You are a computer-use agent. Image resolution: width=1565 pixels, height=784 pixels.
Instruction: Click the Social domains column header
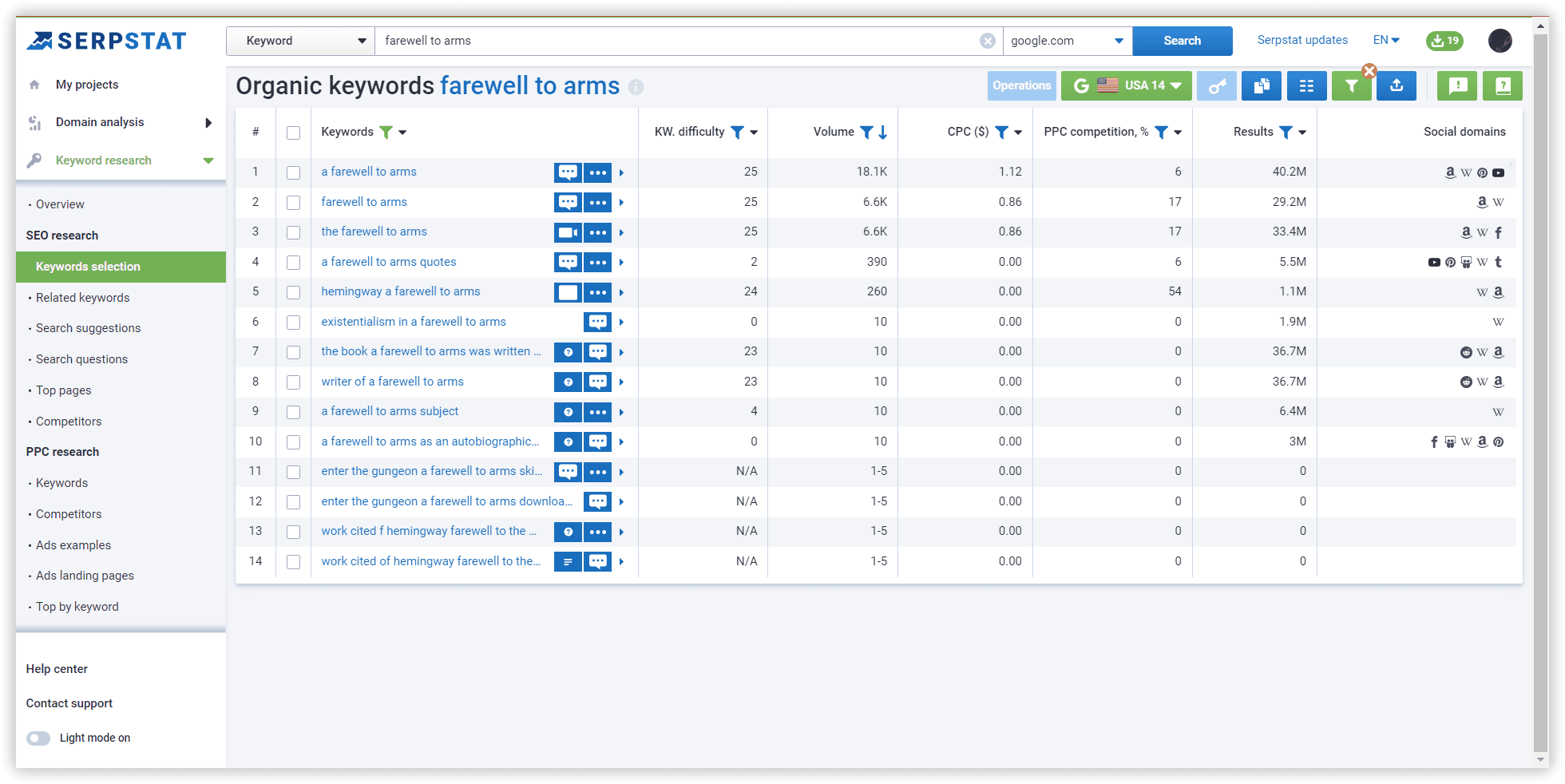[x=1464, y=132]
